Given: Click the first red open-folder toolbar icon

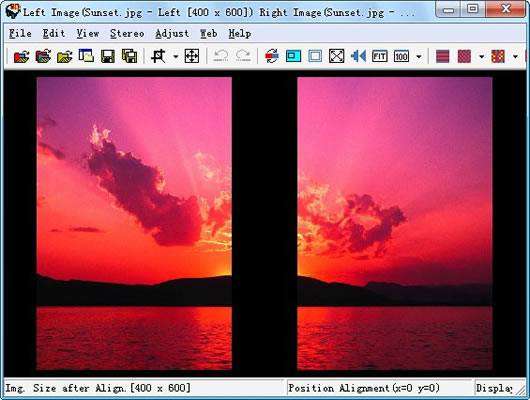Looking at the screenshot, I should tap(21, 56).
